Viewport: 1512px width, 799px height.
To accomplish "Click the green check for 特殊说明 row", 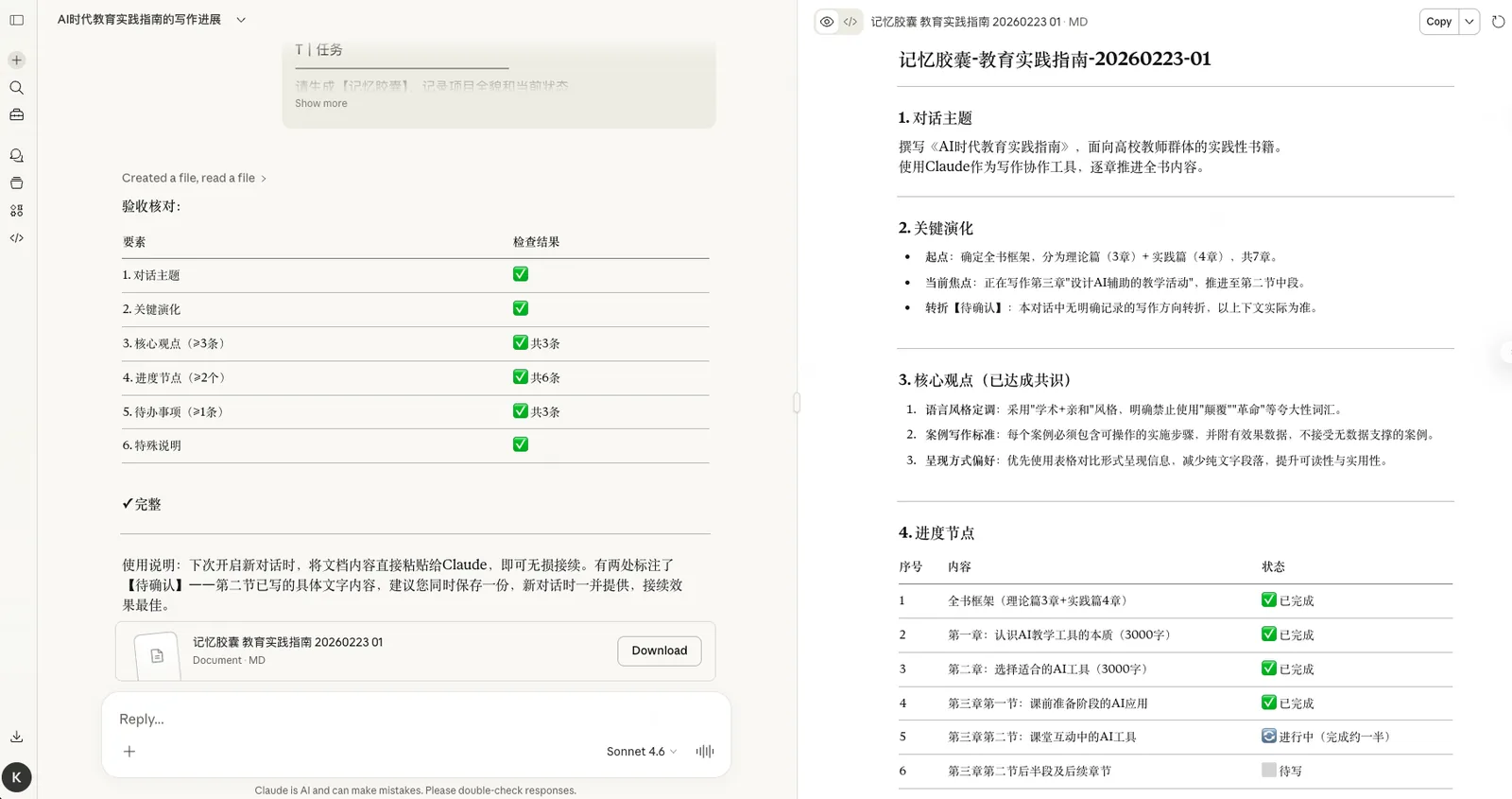I will (x=521, y=444).
